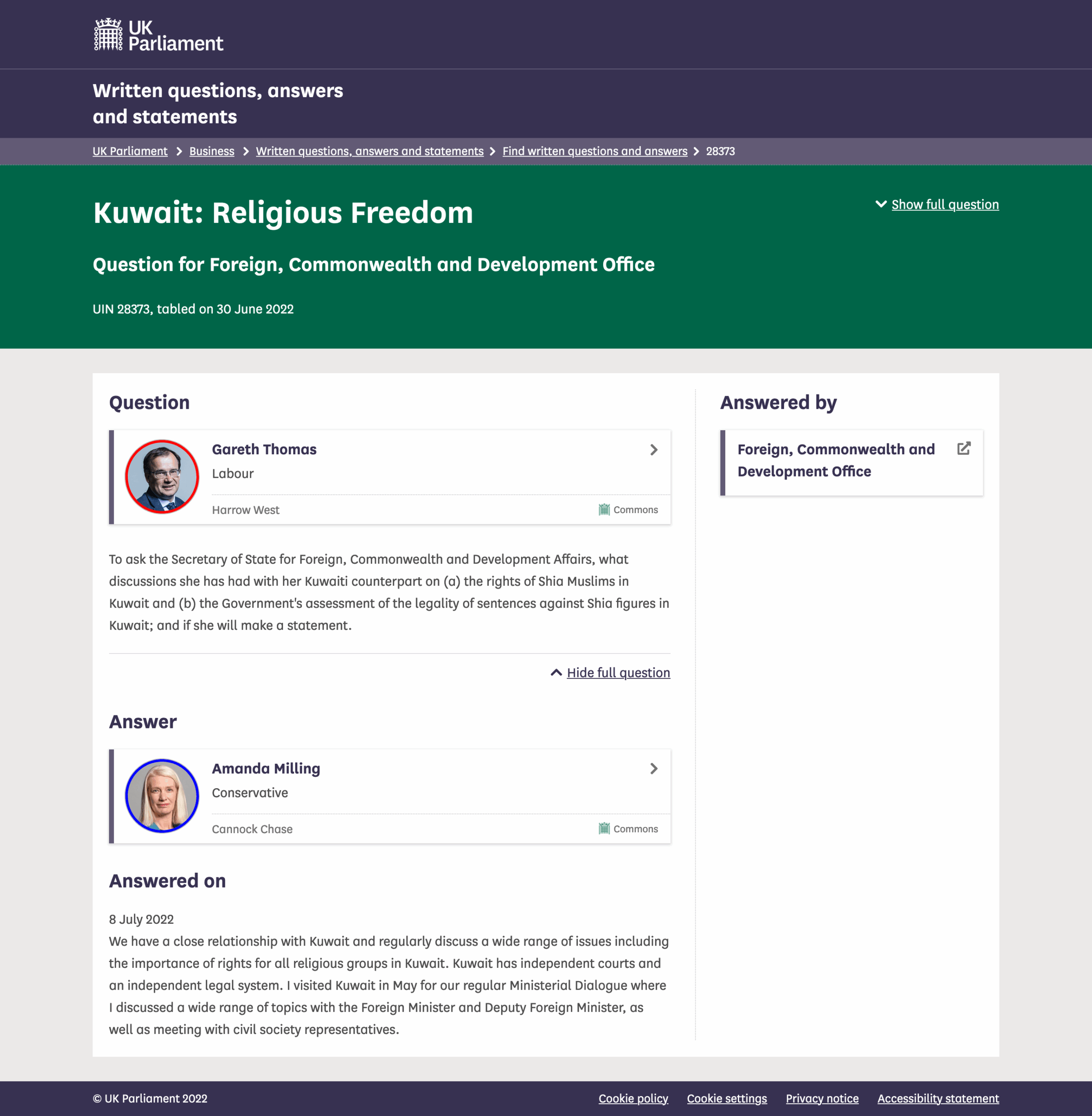The height and width of the screenshot is (1116, 1092).
Task: Navigate to Written questions, answers and statements breadcrumb
Action: pyautogui.click(x=369, y=151)
